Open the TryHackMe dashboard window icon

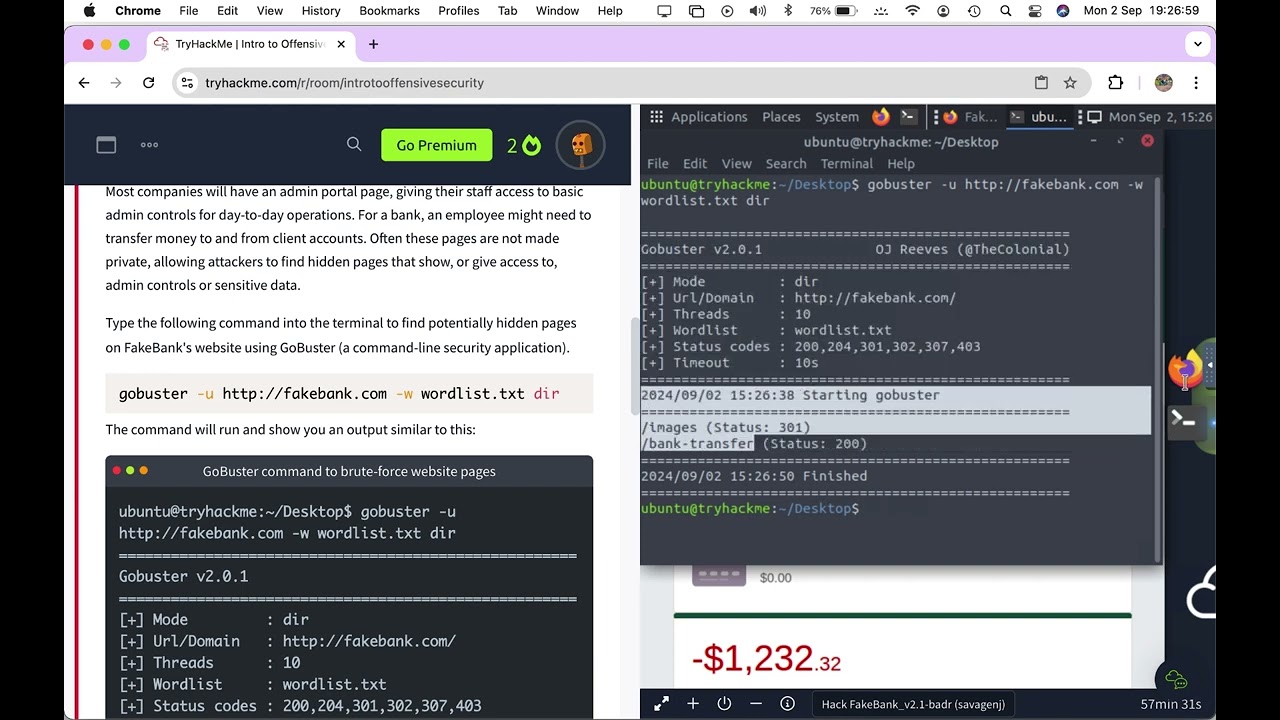tap(106, 145)
